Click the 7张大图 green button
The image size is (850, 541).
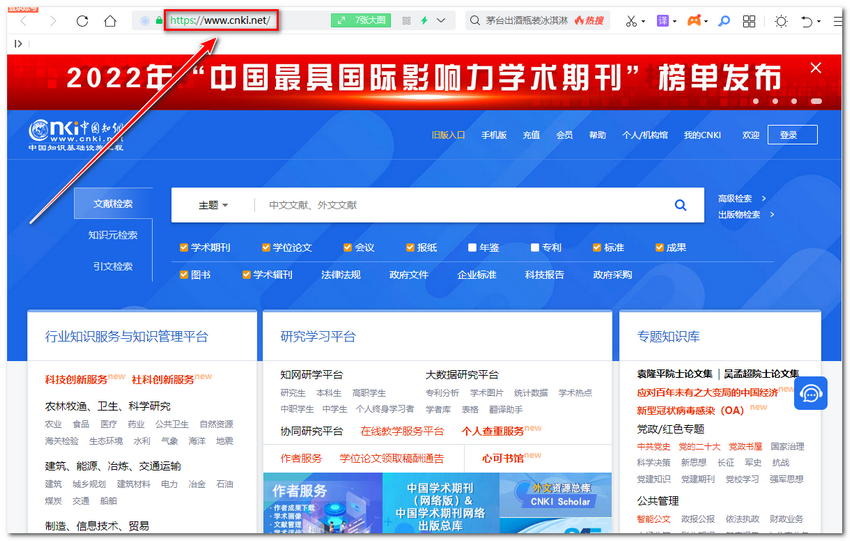point(361,21)
